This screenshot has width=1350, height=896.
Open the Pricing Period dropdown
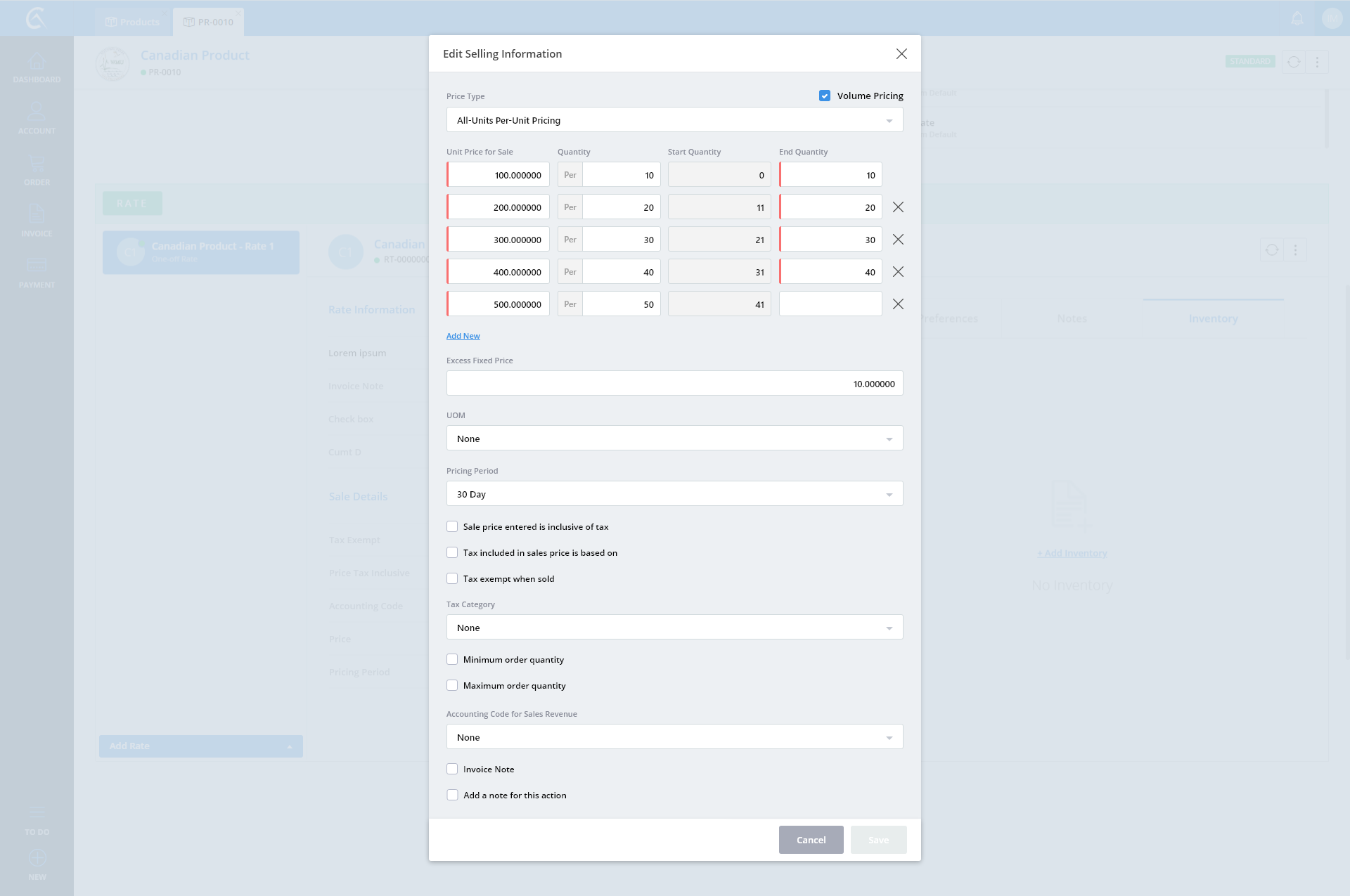click(674, 494)
